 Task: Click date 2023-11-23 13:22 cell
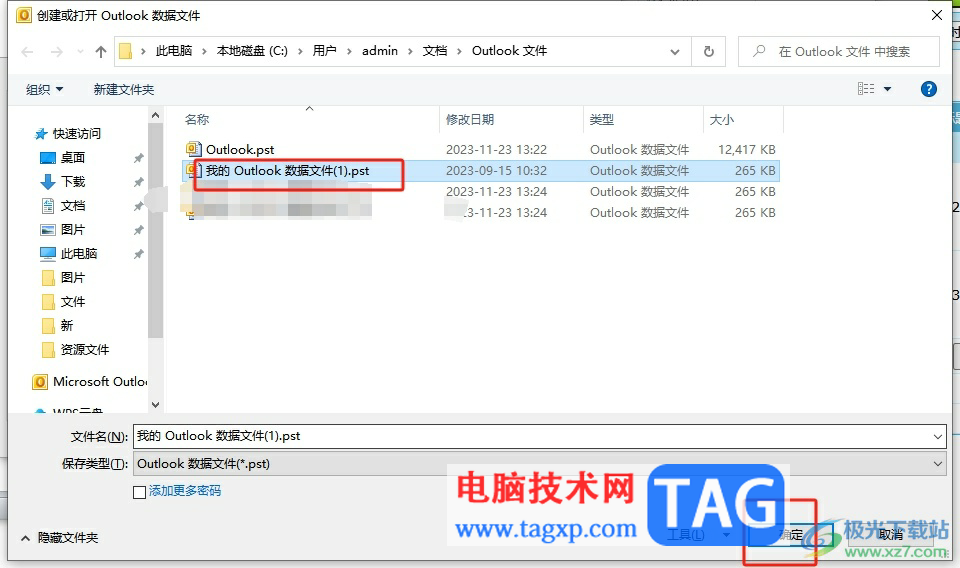[x=496, y=149]
